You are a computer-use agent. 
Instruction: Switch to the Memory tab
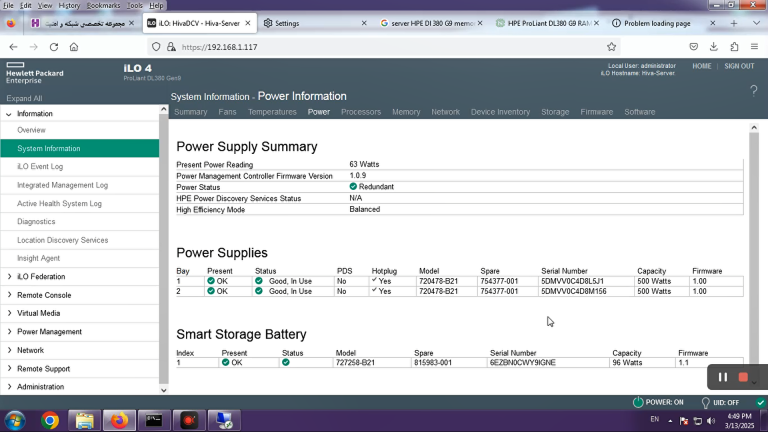click(x=406, y=112)
